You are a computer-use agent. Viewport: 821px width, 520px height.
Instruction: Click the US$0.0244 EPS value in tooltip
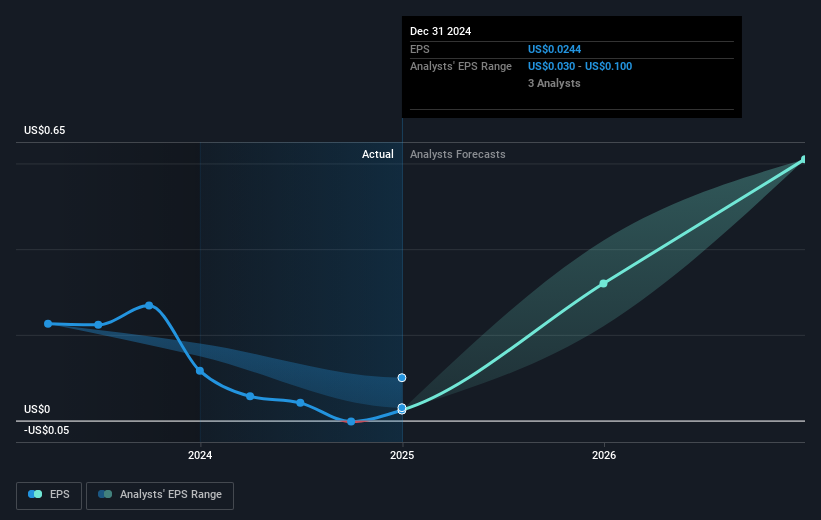point(554,49)
